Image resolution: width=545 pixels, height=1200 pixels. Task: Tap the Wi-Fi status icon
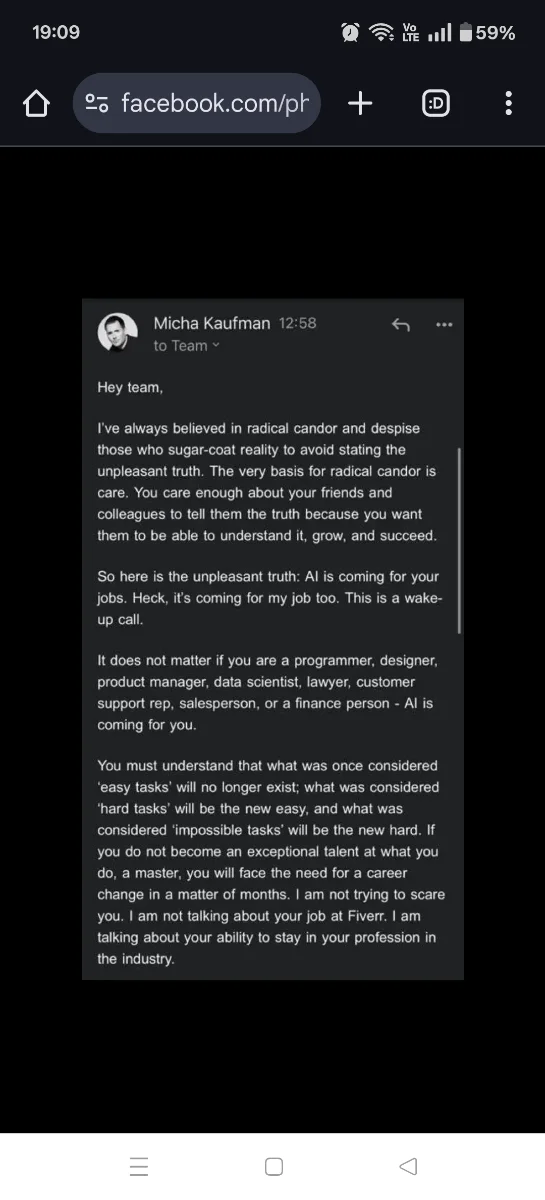click(381, 33)
